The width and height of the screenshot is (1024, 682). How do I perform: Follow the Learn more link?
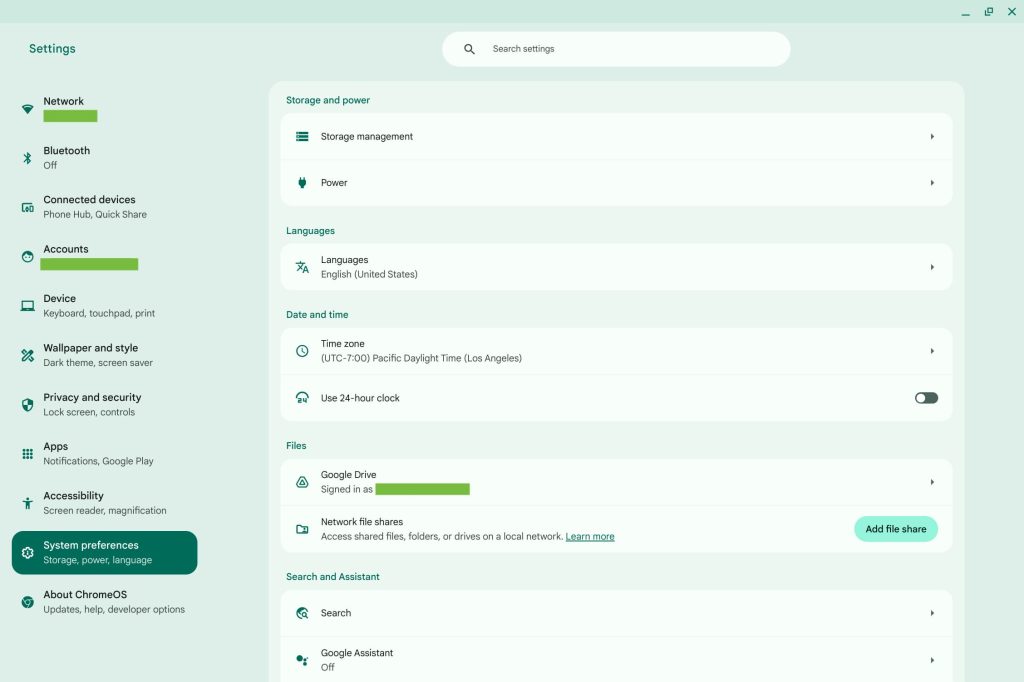(590, 537)
